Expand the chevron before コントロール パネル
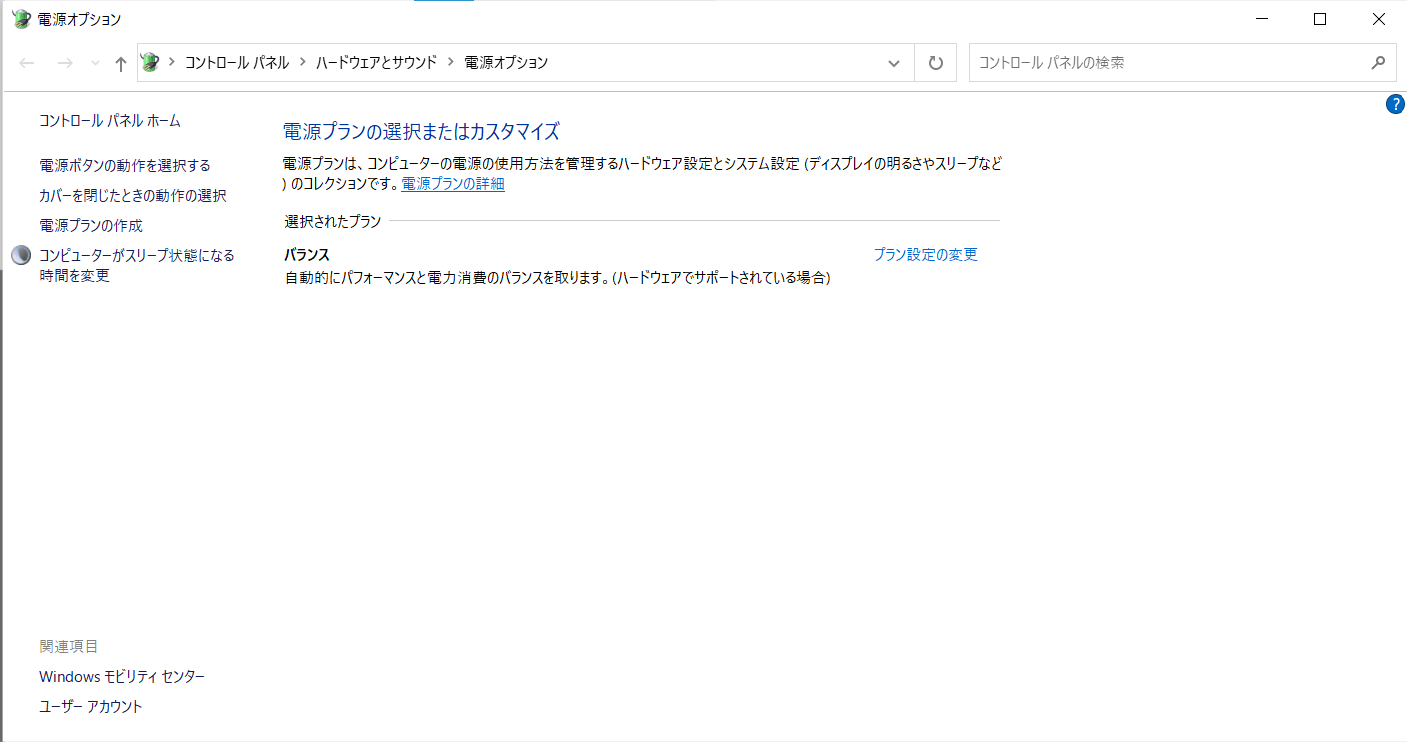This screenshot has width=1407, height=742. click(x=172, y=62)
